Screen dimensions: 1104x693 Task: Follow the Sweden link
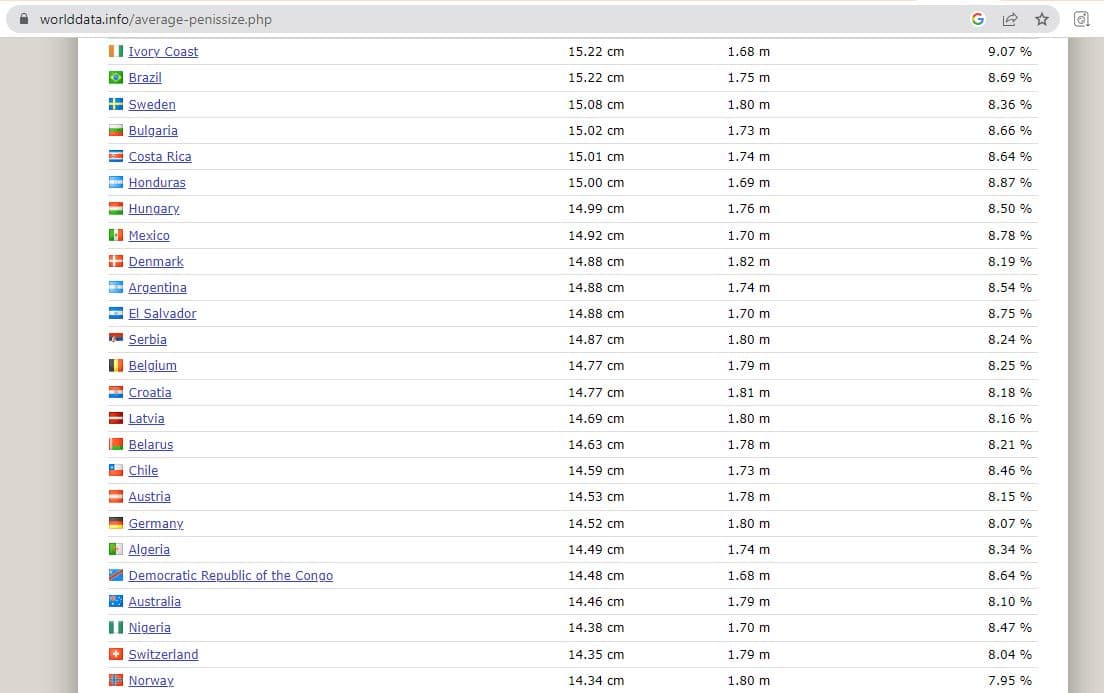coord(152,104)
